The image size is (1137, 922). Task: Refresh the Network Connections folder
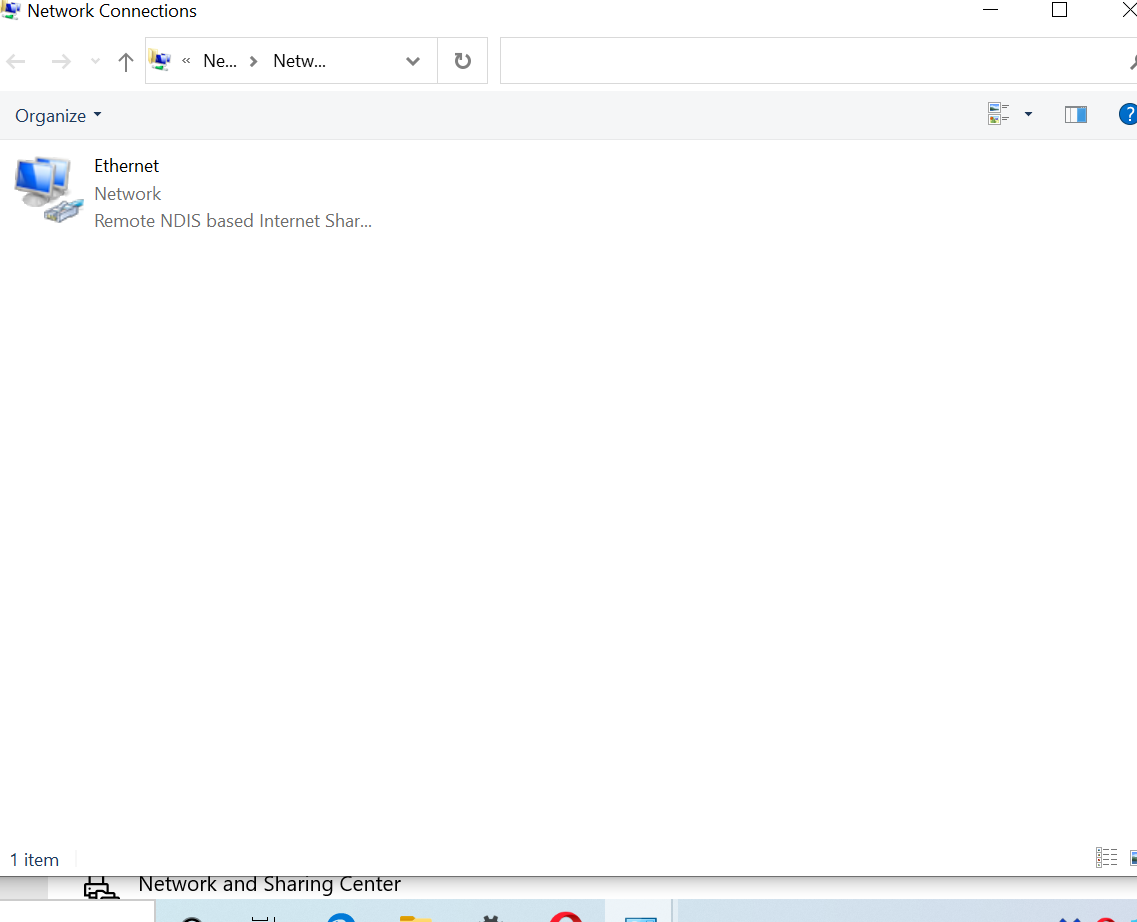[462, 61]
